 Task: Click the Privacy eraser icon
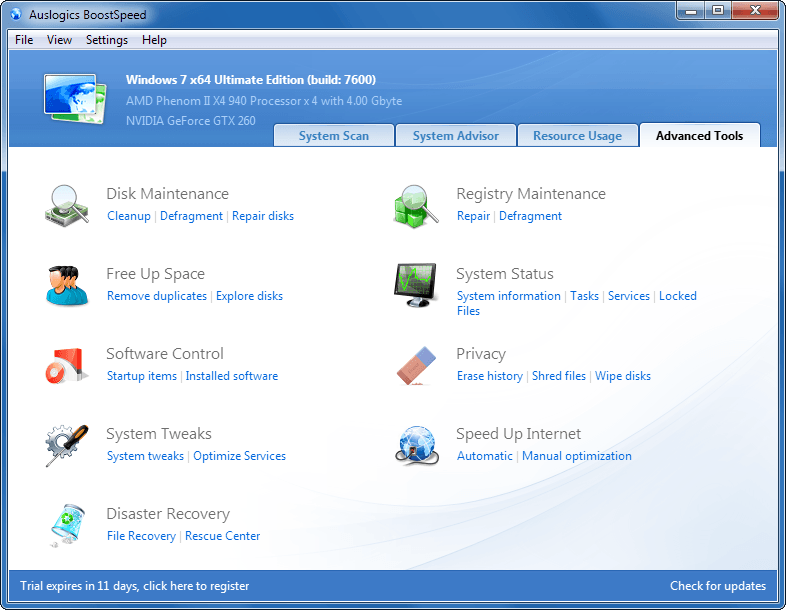tap(416, 365)
